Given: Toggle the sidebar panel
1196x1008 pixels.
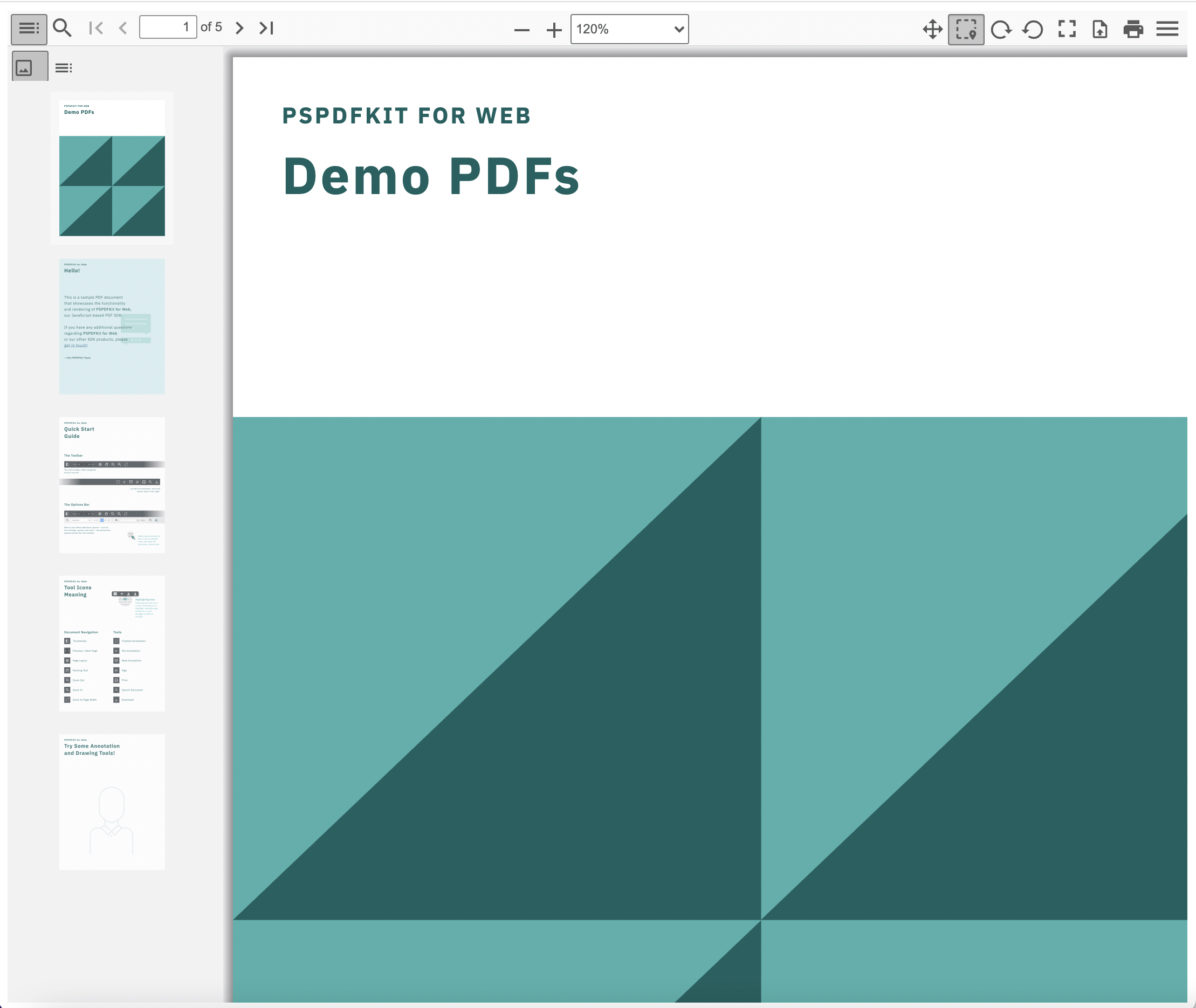Looking at the screenshot, I should pyautogui.click(x=28, y=27).
